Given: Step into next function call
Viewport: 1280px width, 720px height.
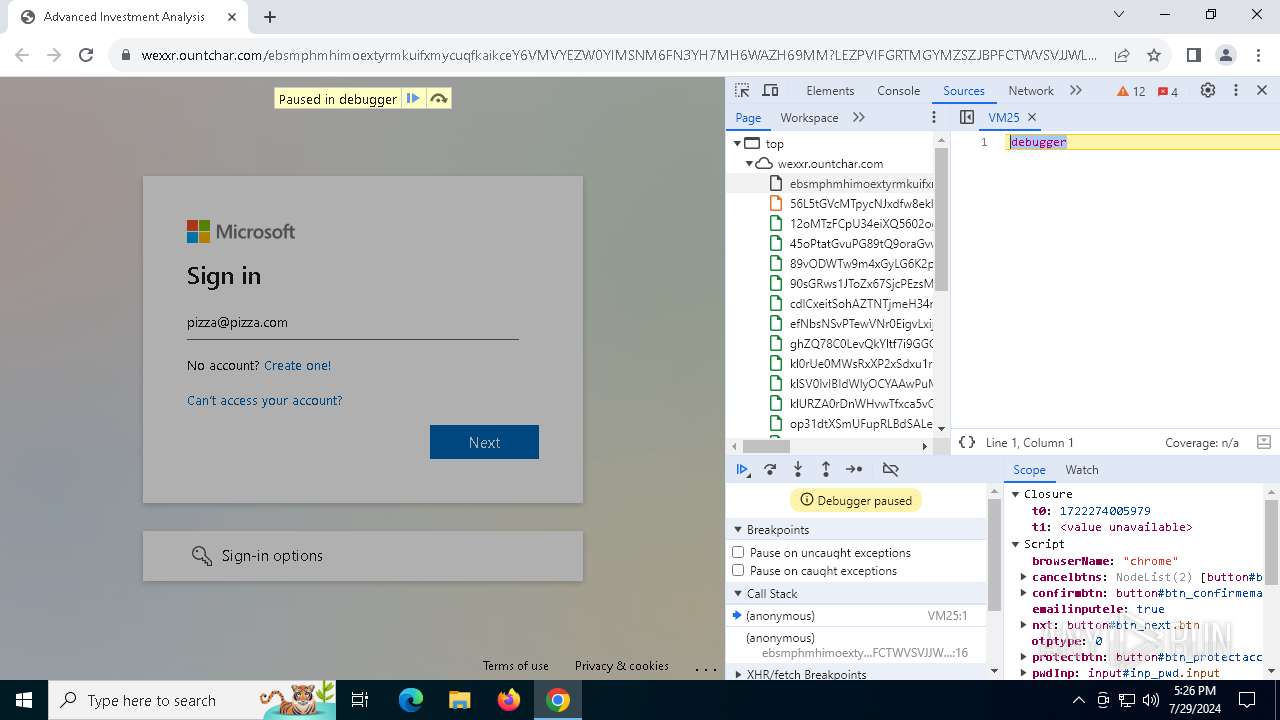Looking at the screenshot, I should point(798,469).
